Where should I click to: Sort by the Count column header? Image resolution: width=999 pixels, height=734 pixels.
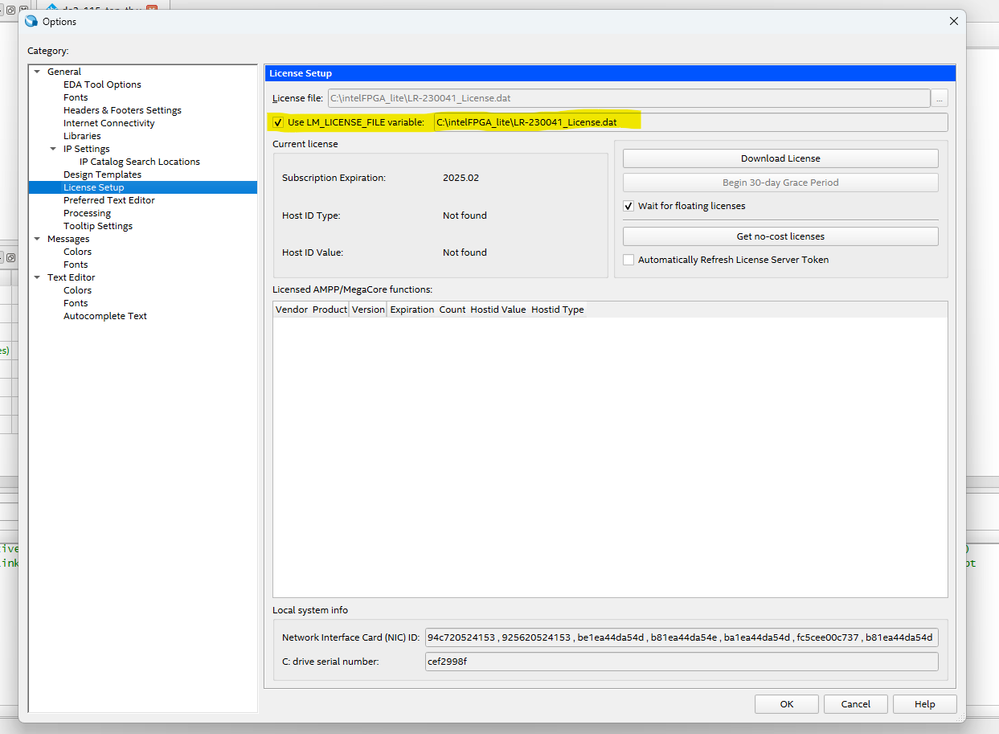click(452, 310)
